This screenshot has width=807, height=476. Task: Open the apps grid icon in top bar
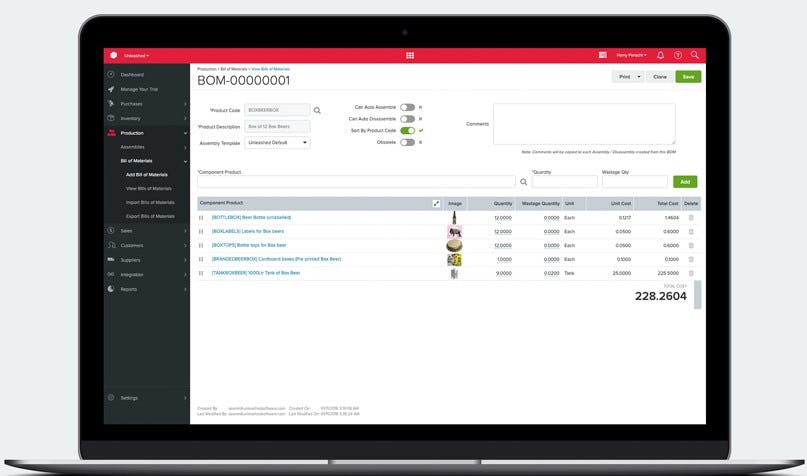click(x=410, y=56)
